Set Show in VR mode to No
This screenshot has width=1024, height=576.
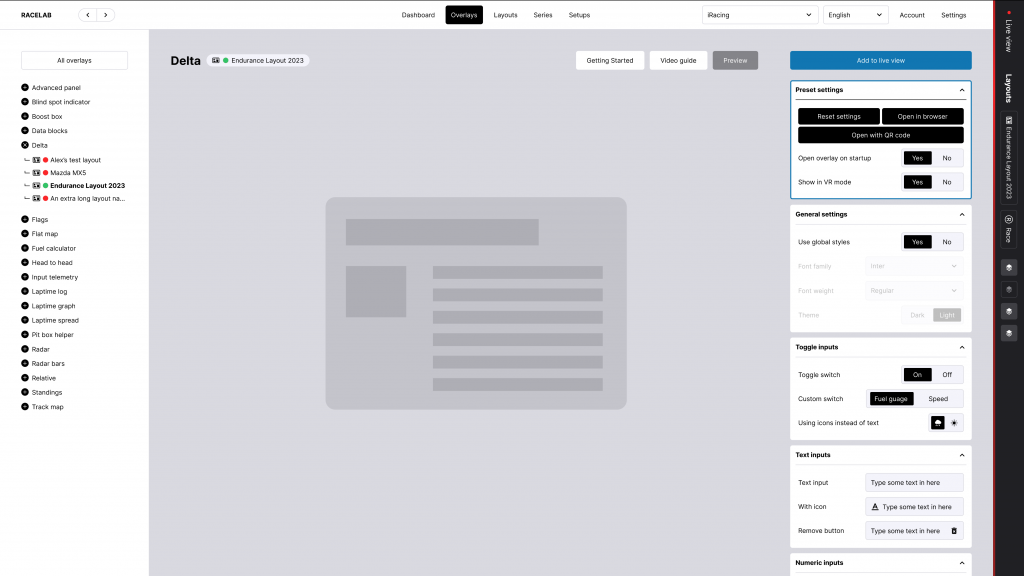click(947, 182)
